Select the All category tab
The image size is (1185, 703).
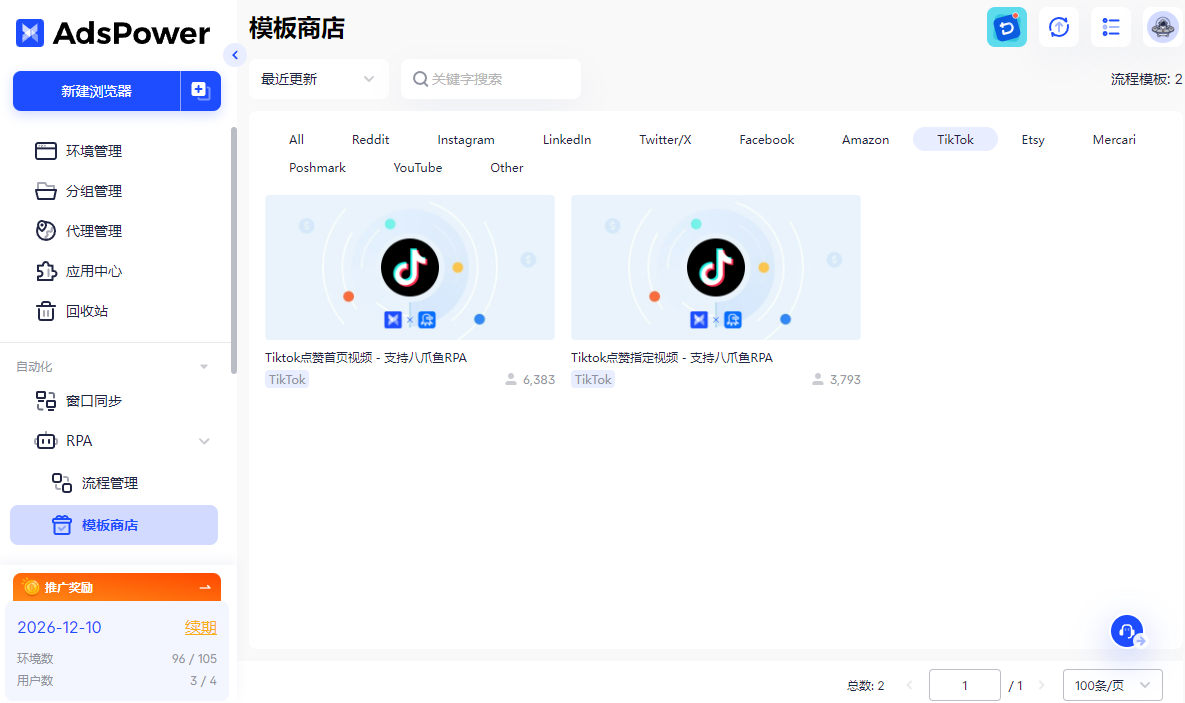click(296, 140)
